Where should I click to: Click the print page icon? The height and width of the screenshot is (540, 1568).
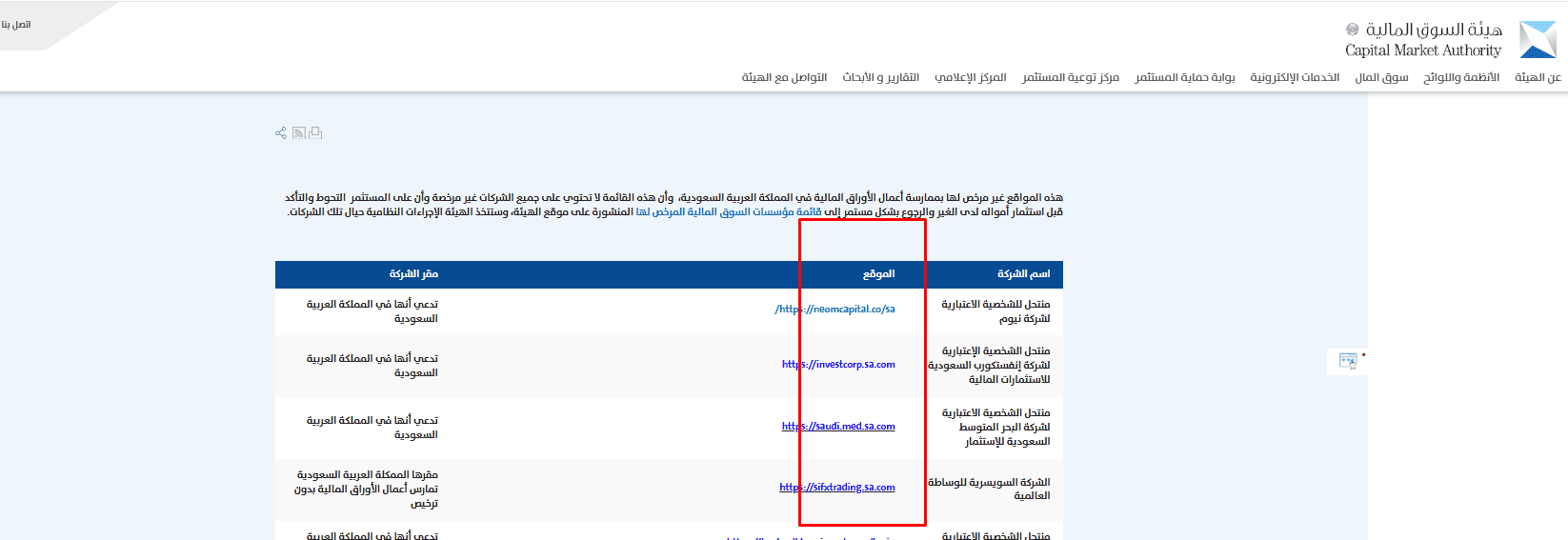[x=315, y=133]
